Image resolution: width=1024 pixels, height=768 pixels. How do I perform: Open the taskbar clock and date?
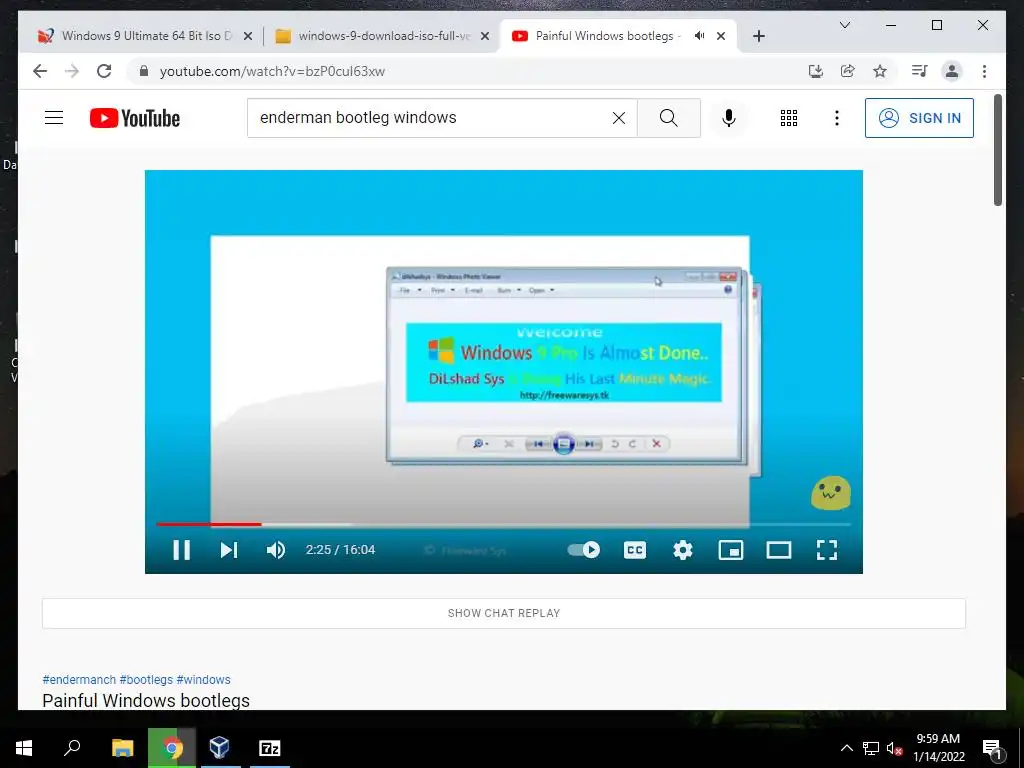point(938,748)
